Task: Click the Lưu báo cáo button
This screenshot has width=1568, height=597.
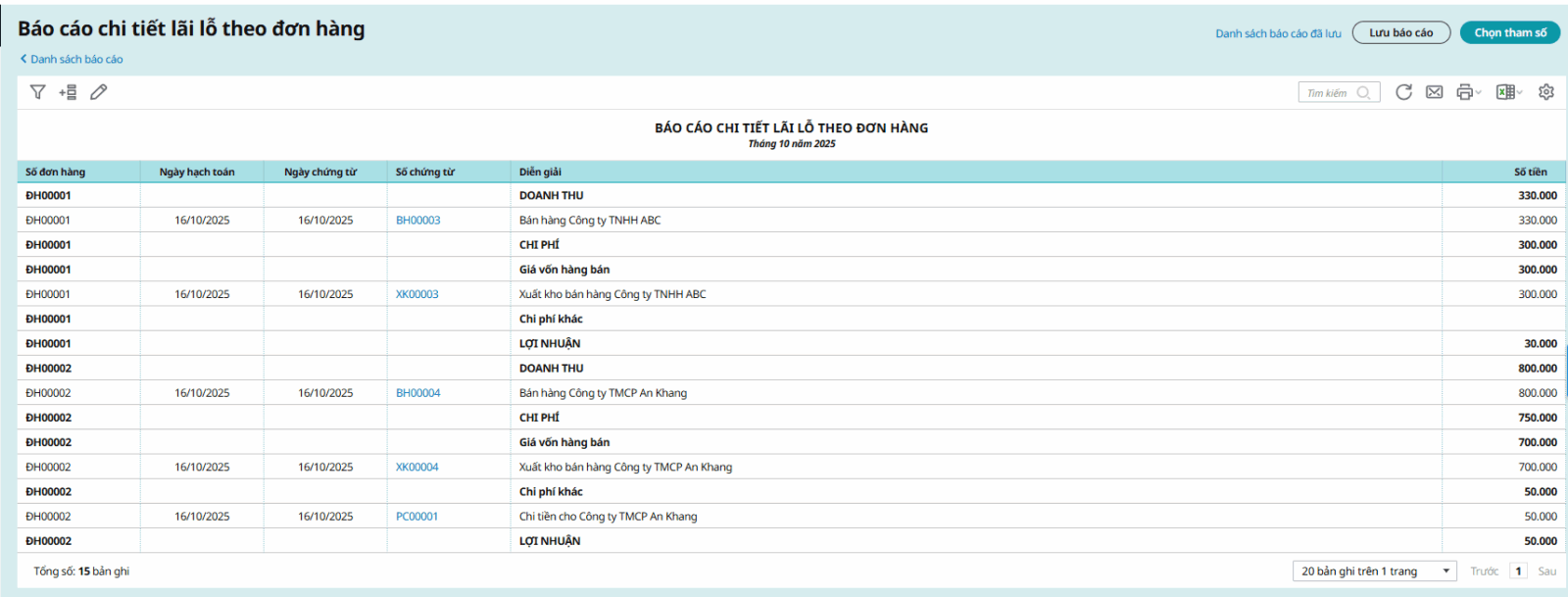Action: coord(1401,32)
